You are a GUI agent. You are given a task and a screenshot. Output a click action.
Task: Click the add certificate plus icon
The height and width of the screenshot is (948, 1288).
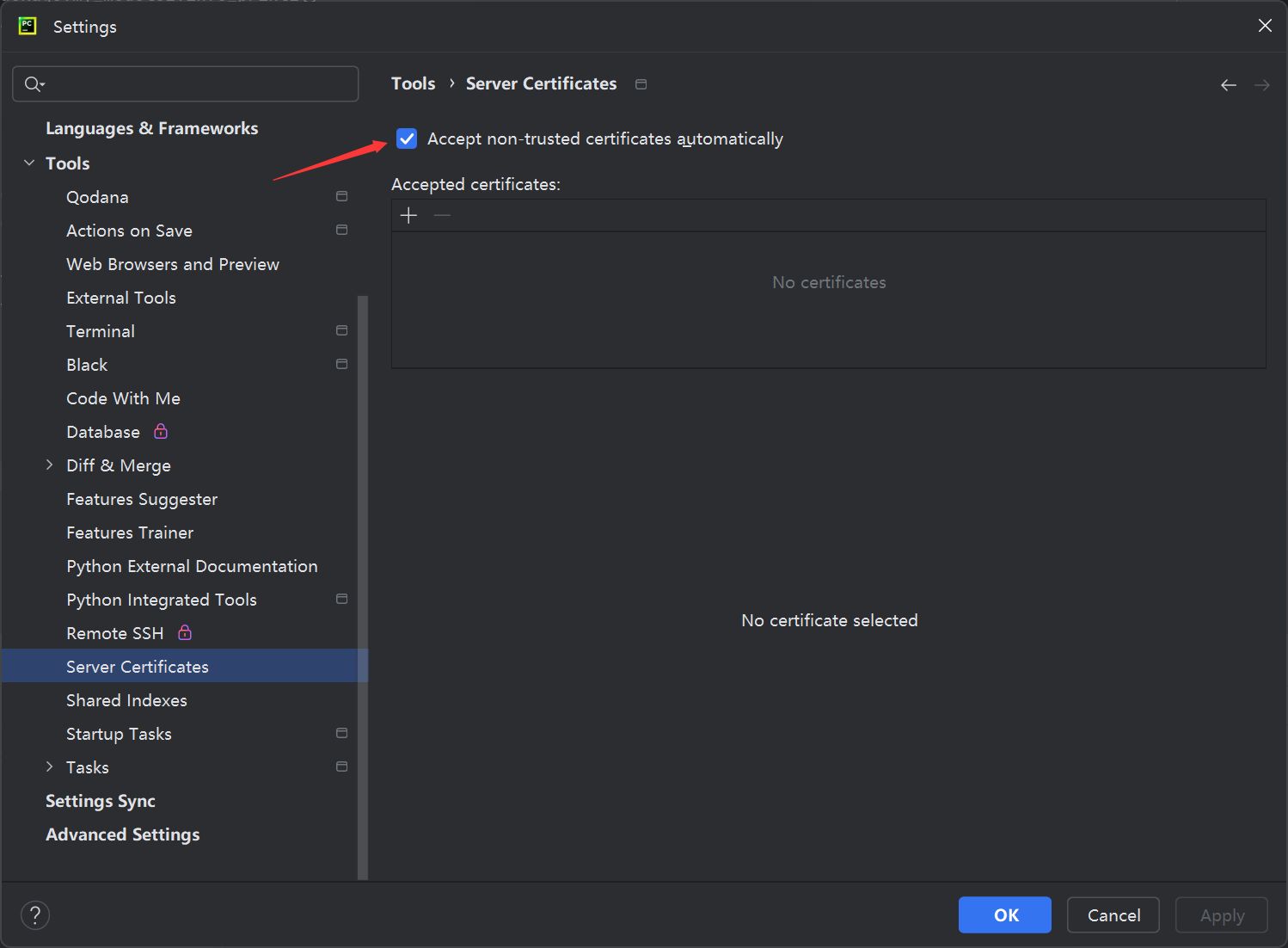coord(409,215)
